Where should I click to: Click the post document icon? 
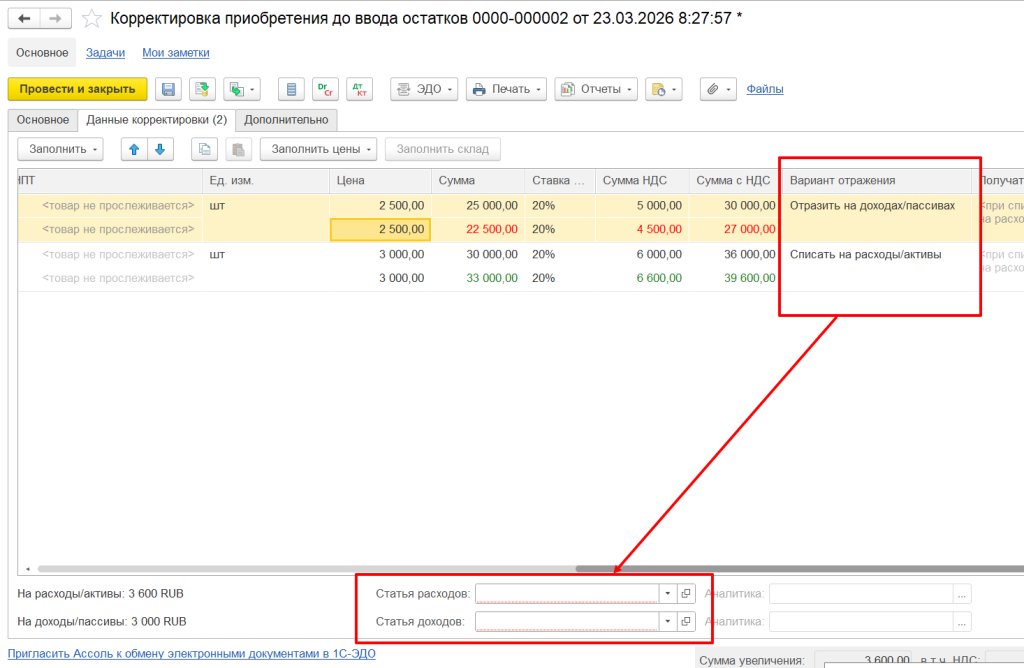[203, 89]
